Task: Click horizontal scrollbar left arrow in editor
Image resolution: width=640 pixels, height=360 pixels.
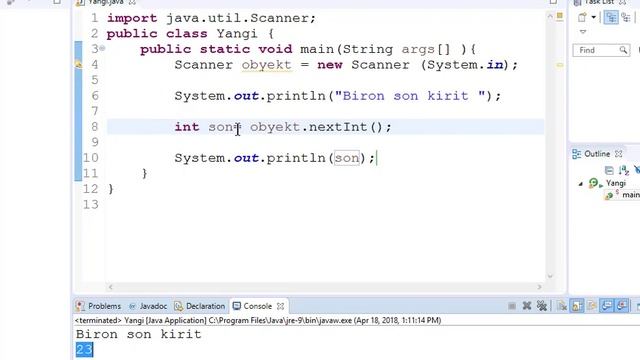Action: pos(110,287)
